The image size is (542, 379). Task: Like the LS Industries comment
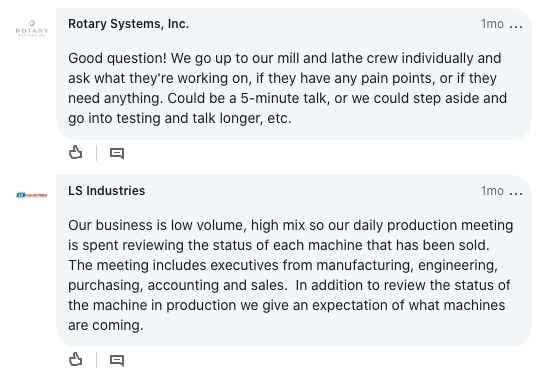pos(76,359)
